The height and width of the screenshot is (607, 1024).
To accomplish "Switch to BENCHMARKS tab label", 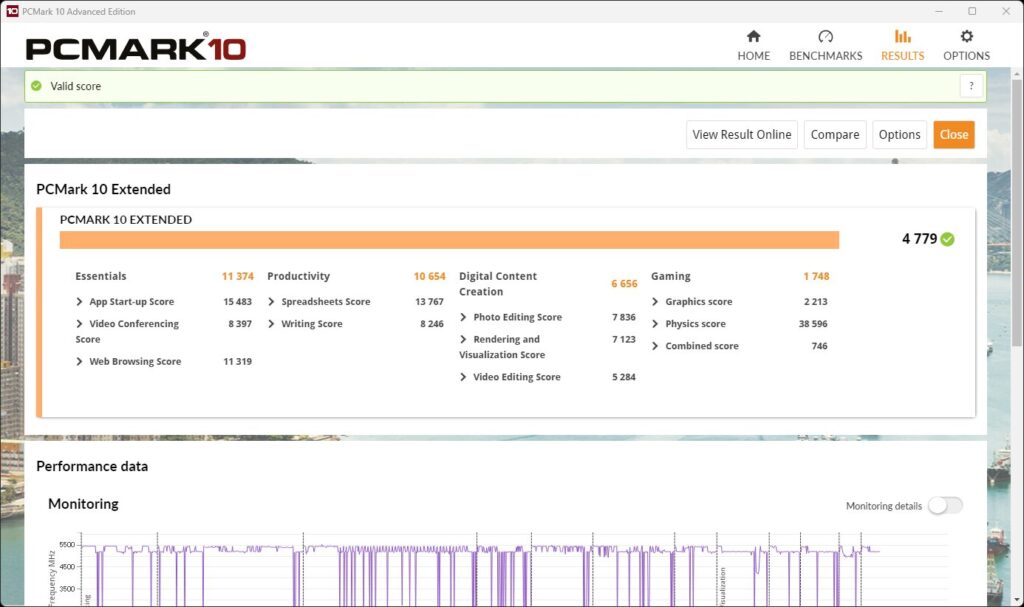I will coord(825,56).
